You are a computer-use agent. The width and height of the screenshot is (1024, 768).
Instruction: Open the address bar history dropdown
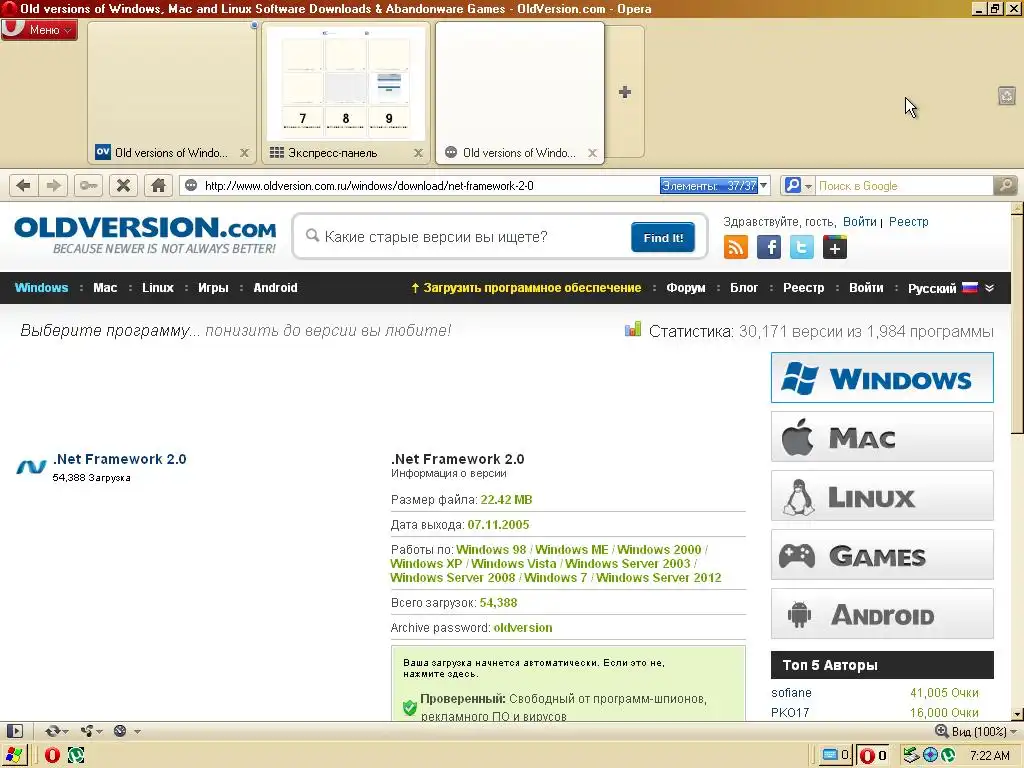click(763, 186)
